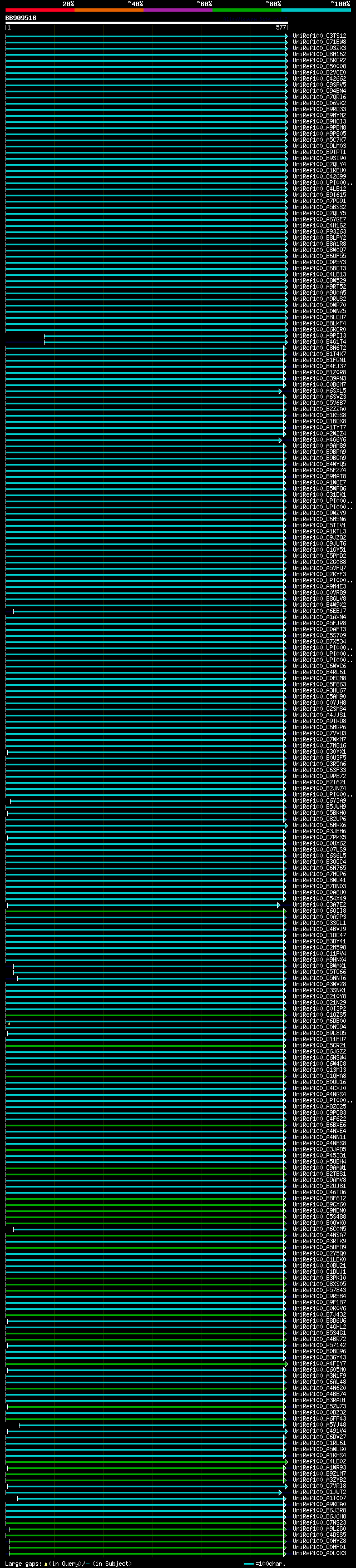
Task: Select the UniRef100_B2VQE0 row label
Action: click(319, 72)
